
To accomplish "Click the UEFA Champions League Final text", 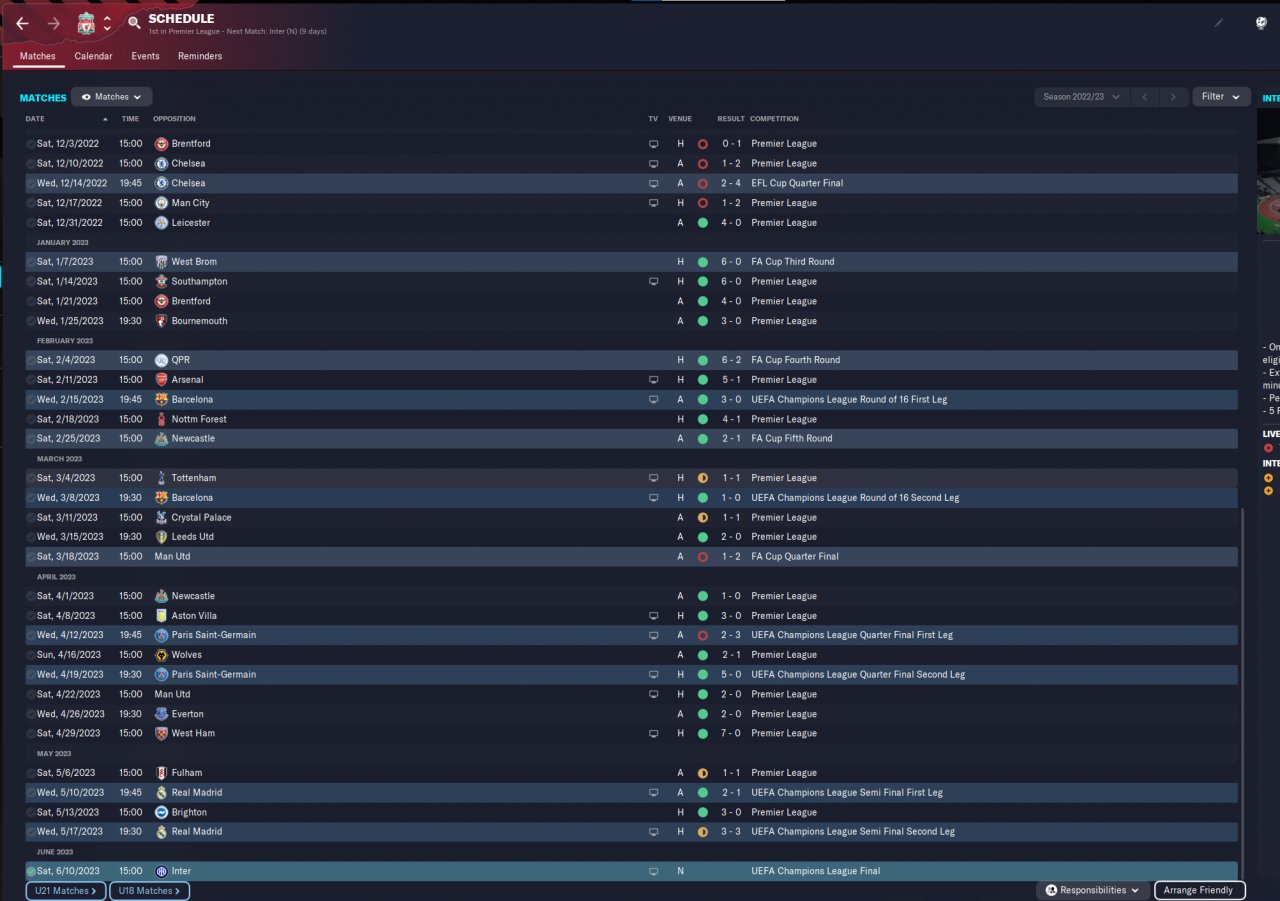I will pyautogui.click(x=816, y=871).
